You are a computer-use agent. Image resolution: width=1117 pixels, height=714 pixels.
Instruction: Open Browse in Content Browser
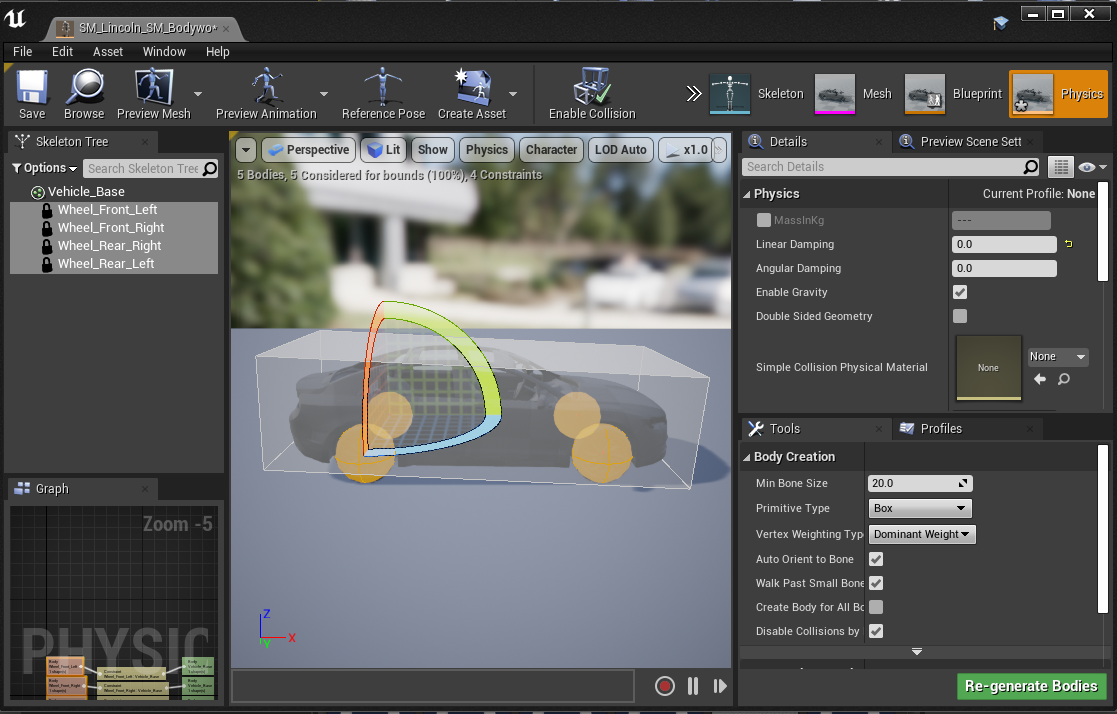pyautogui.click(x=84, y=88)
